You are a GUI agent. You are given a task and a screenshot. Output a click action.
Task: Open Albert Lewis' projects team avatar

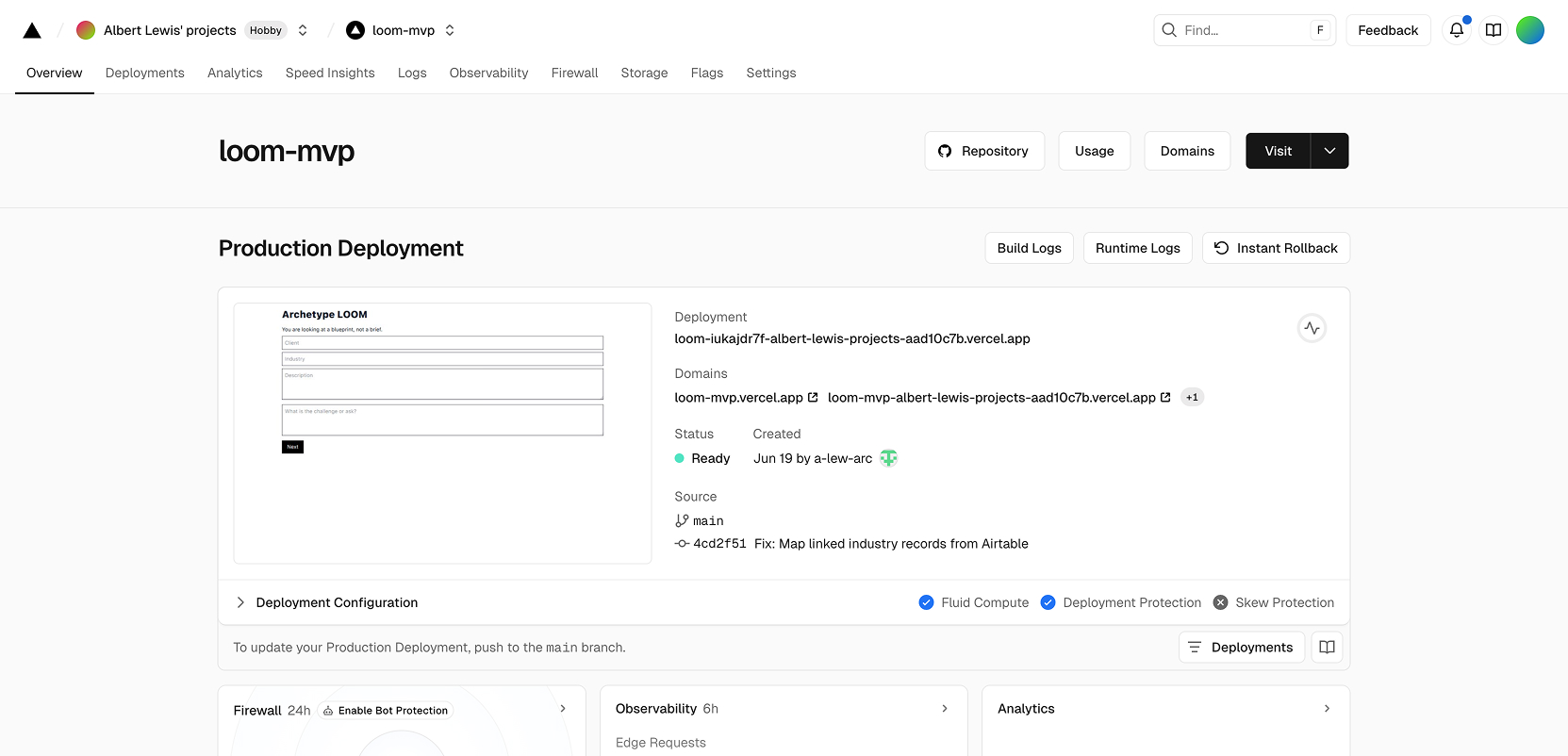pos(86,30)
